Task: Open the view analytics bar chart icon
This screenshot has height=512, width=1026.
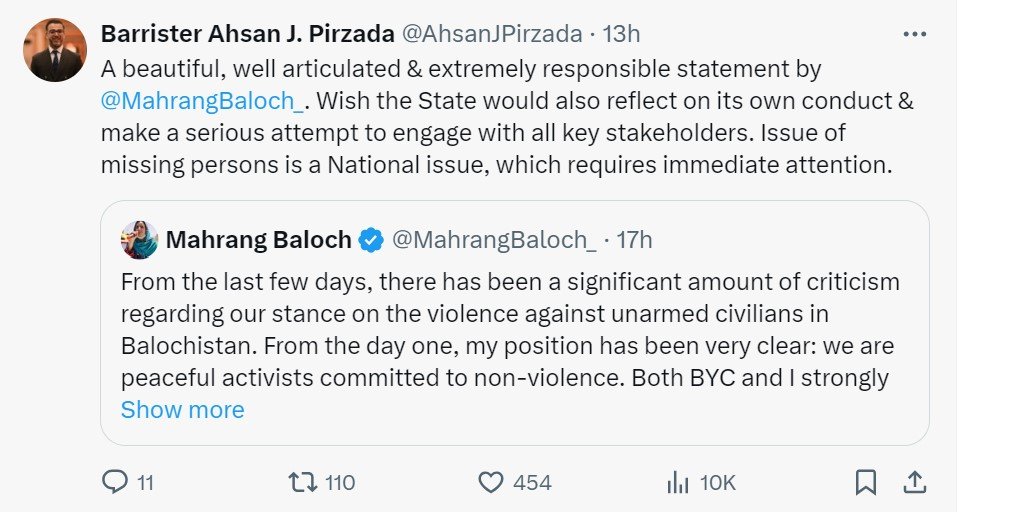Action: coord(678,483)
